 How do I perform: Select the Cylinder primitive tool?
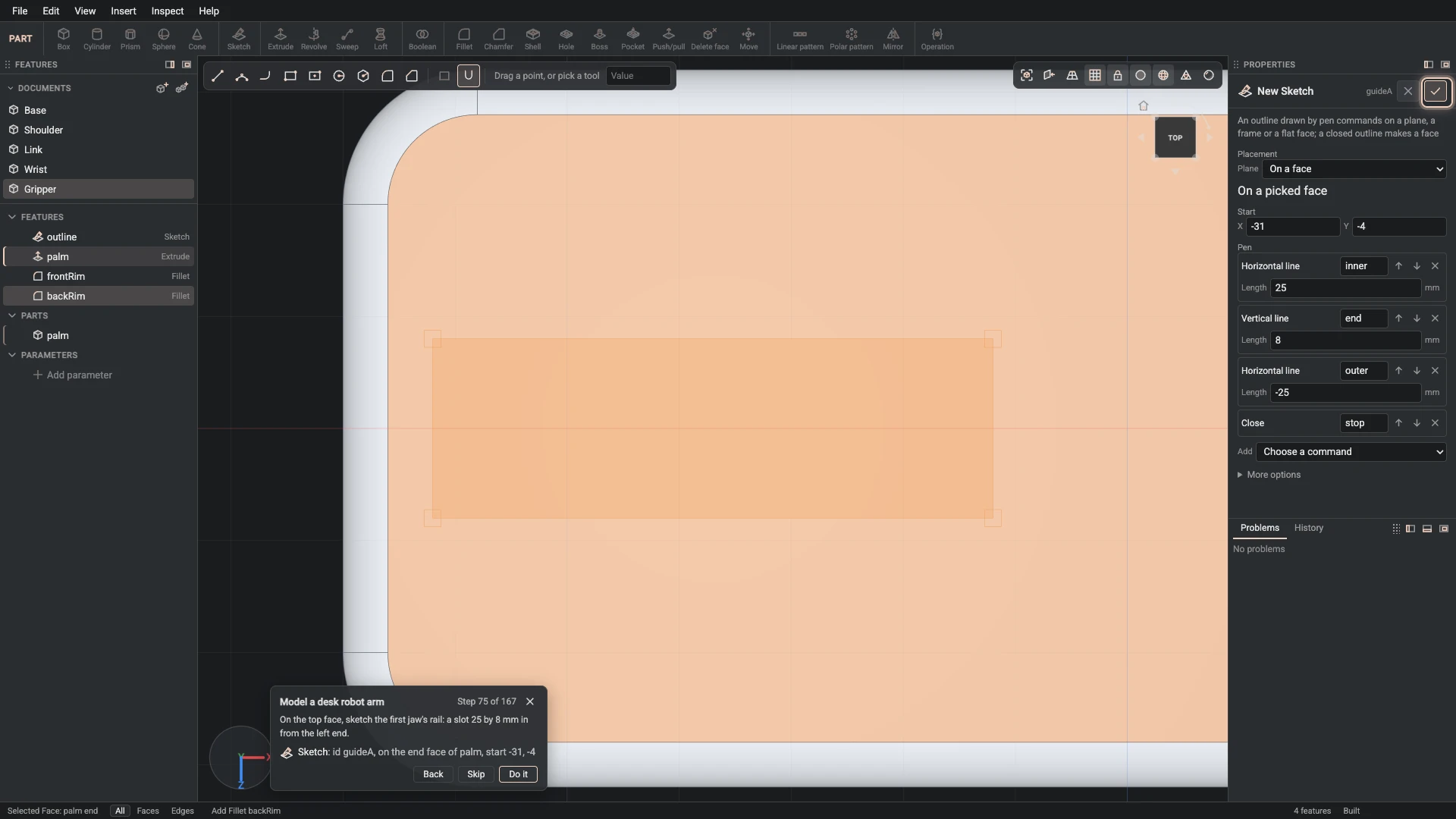[97, 39]
